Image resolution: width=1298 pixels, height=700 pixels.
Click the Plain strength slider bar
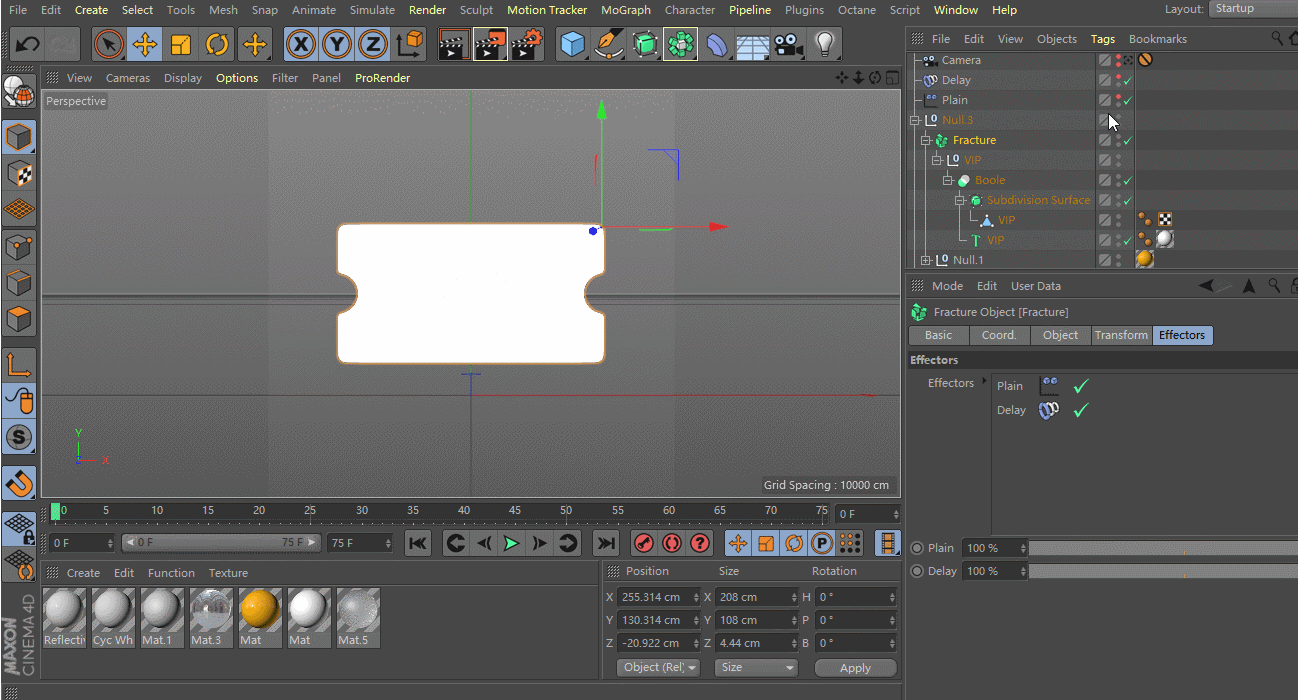pos(1160,548)
